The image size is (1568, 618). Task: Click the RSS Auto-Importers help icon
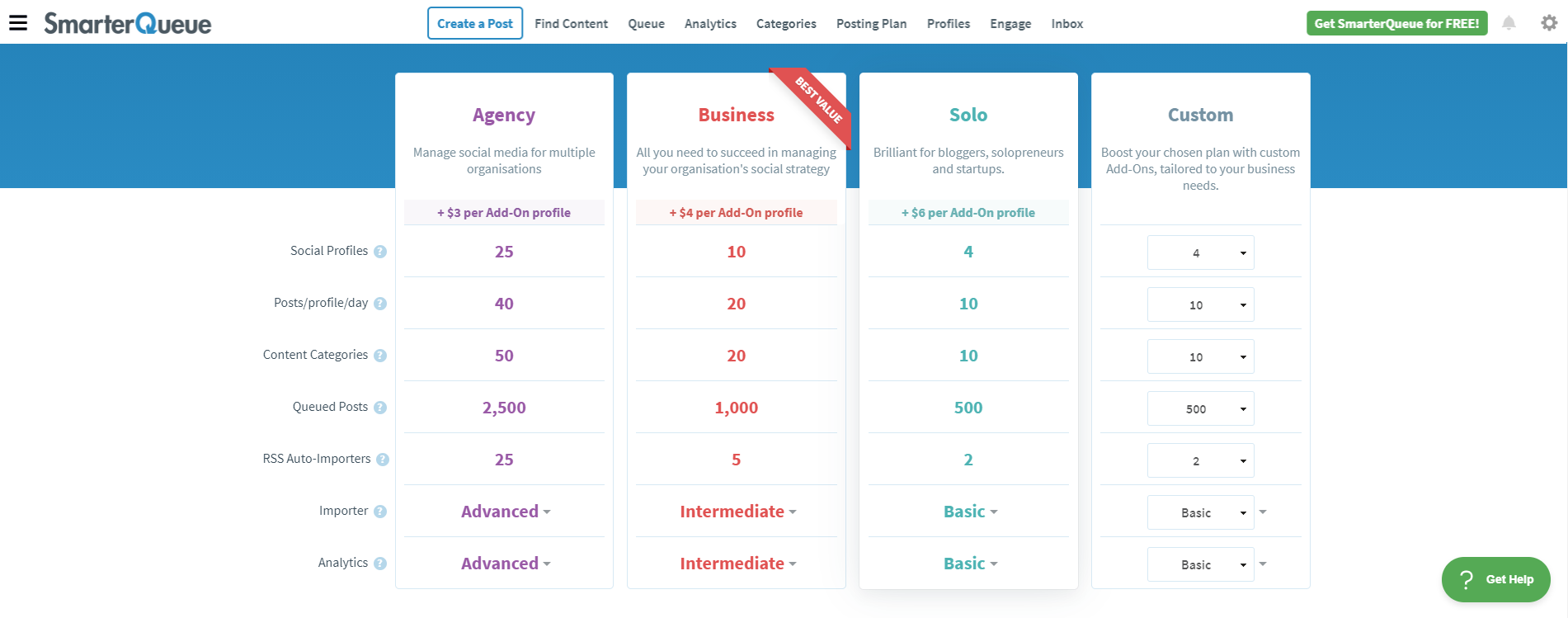tap(380, 459)
